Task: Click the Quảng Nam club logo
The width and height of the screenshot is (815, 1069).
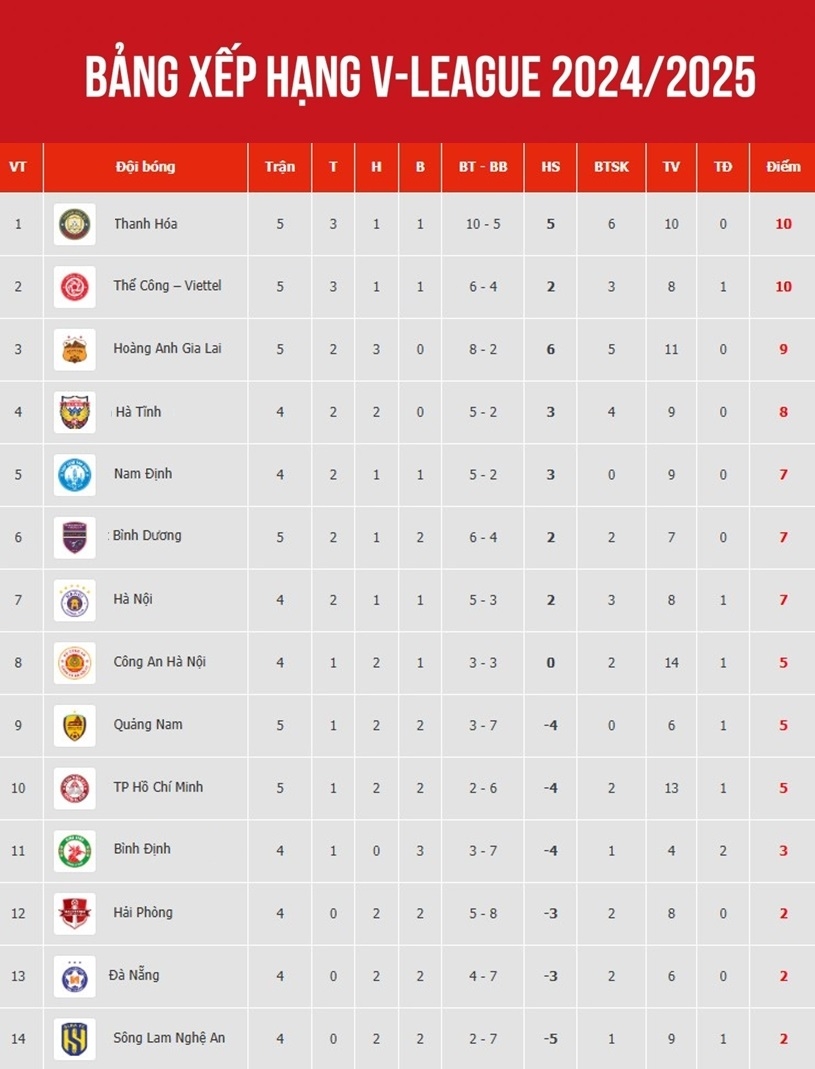Action: (x=74, y=726)
